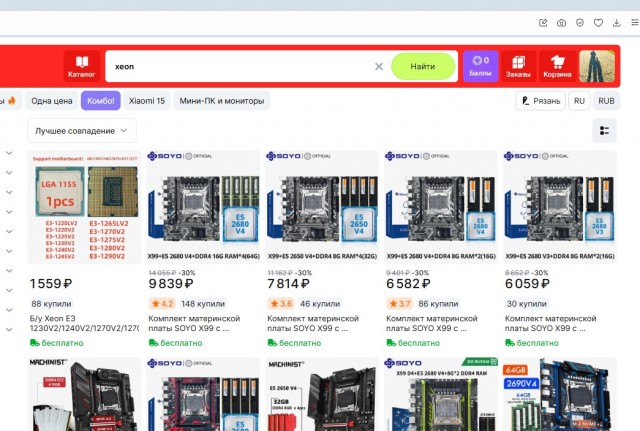
Task: Select the Мини-ПК и мониторы tab
Action: 222,101
